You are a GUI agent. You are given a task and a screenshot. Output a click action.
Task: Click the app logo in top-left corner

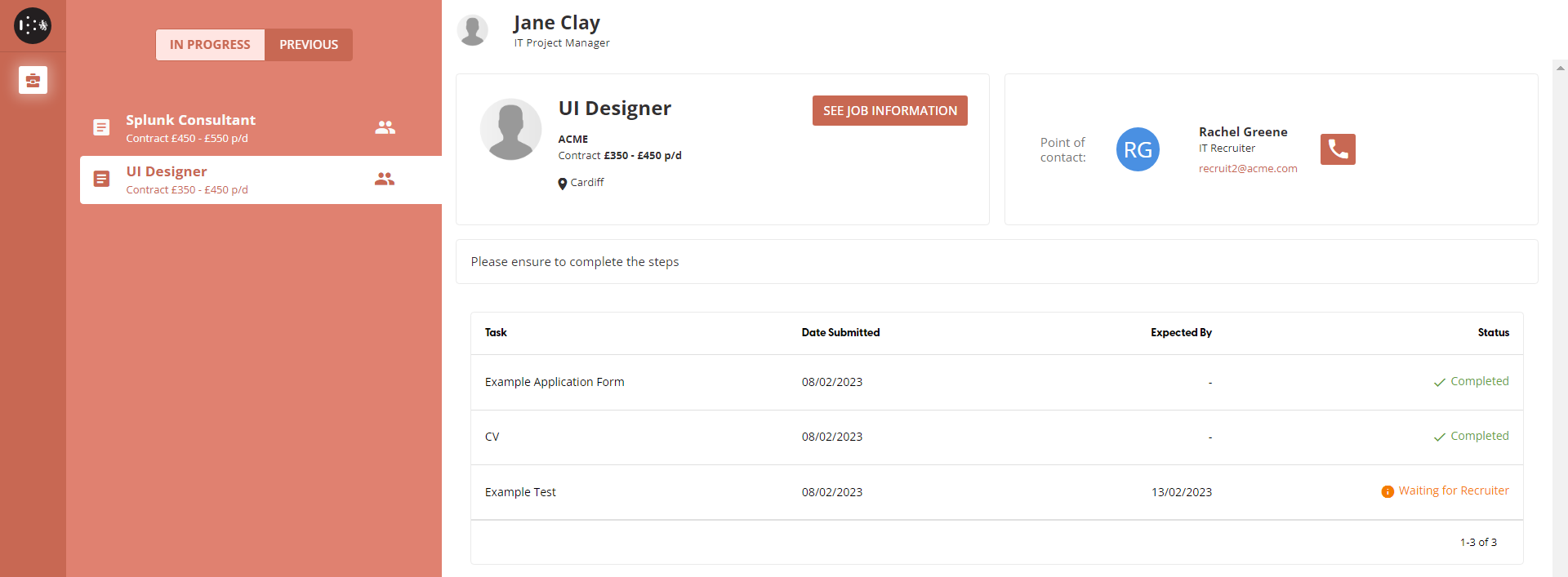pos(33,26)
